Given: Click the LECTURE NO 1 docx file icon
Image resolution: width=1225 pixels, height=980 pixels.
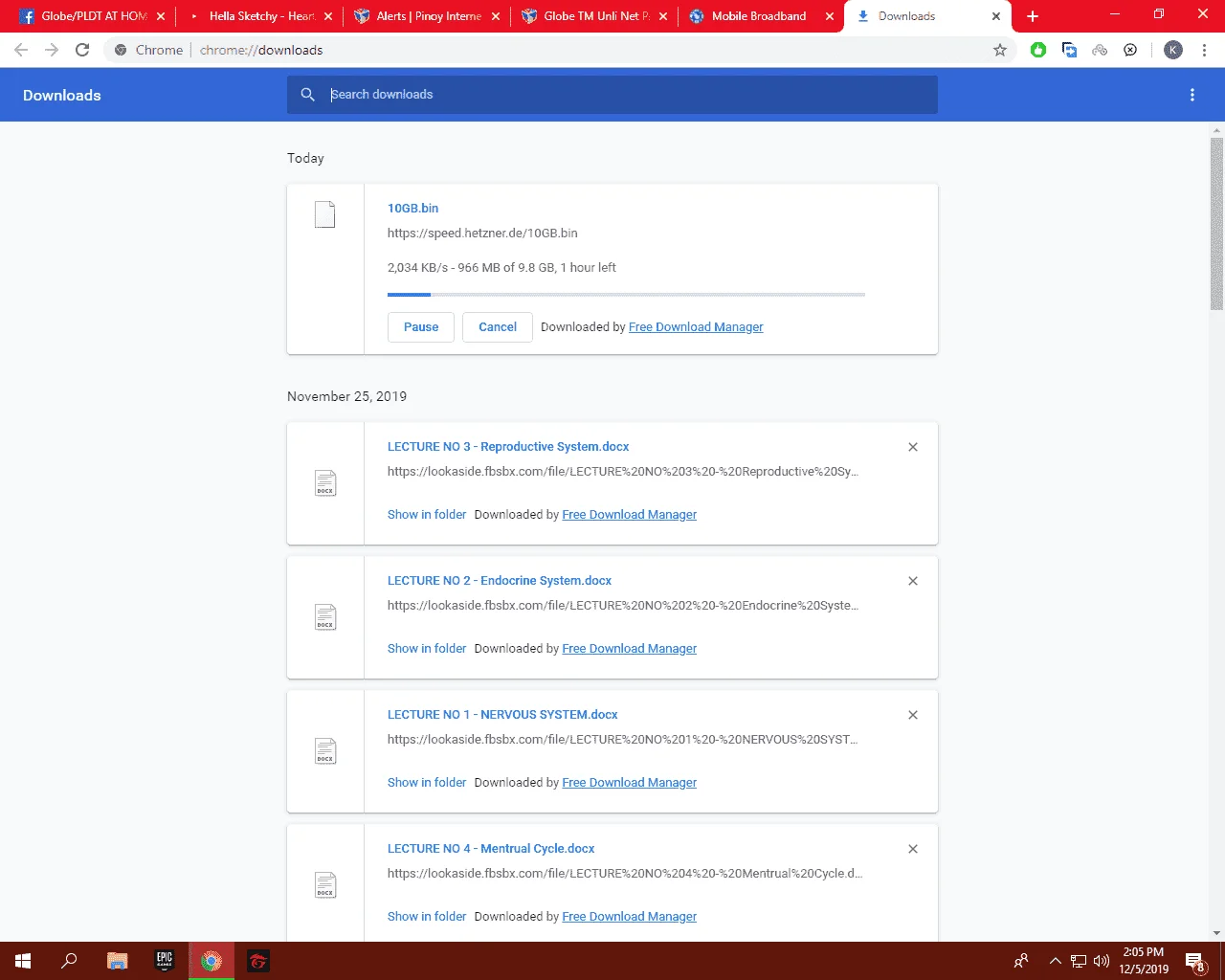Looking at the screenshot, I should coord(325,751).
